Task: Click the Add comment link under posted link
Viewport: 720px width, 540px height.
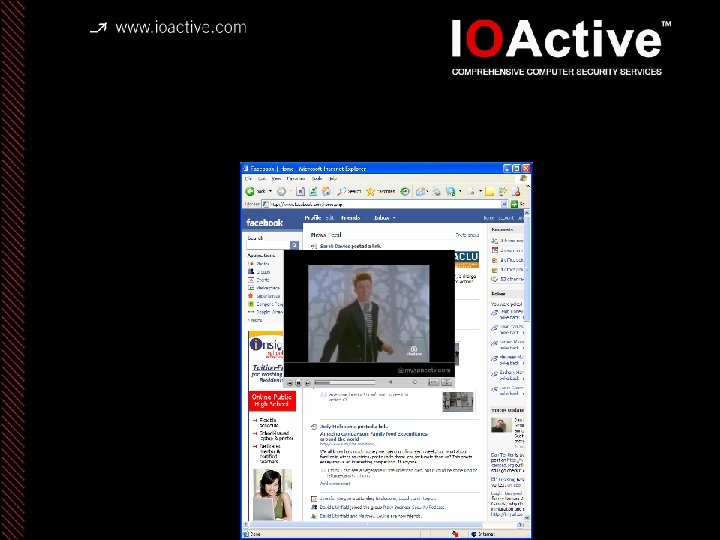Action: point(335,484)
